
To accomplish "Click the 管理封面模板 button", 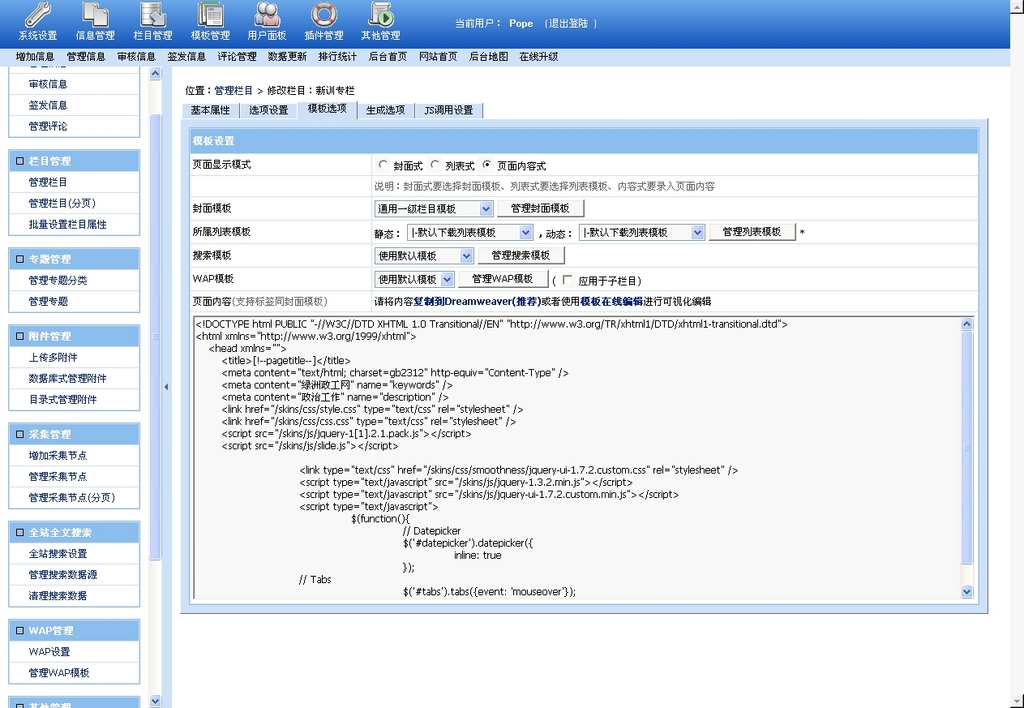I will coord(540,209).
